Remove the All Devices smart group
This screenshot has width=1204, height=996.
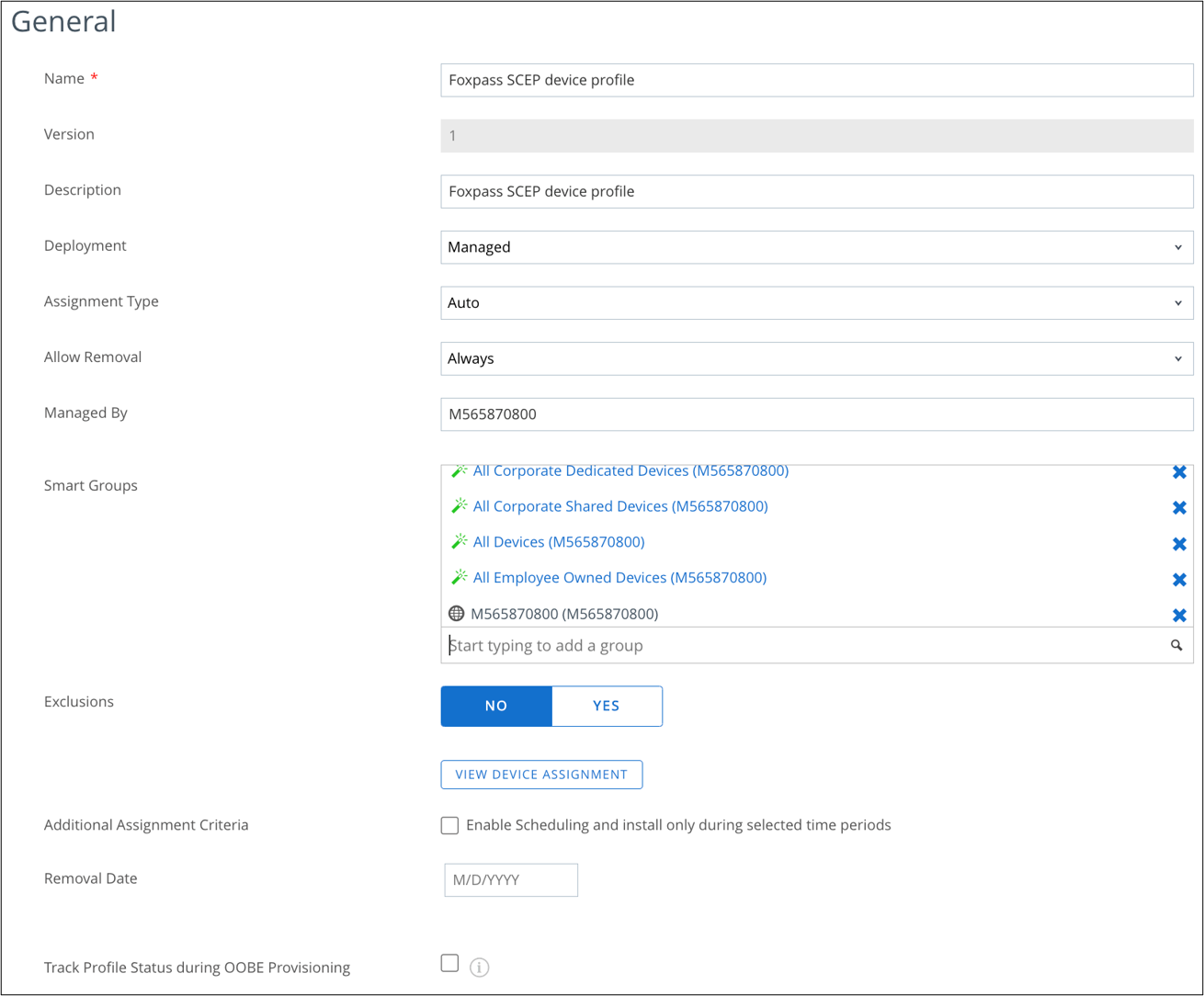[1179, 544]
